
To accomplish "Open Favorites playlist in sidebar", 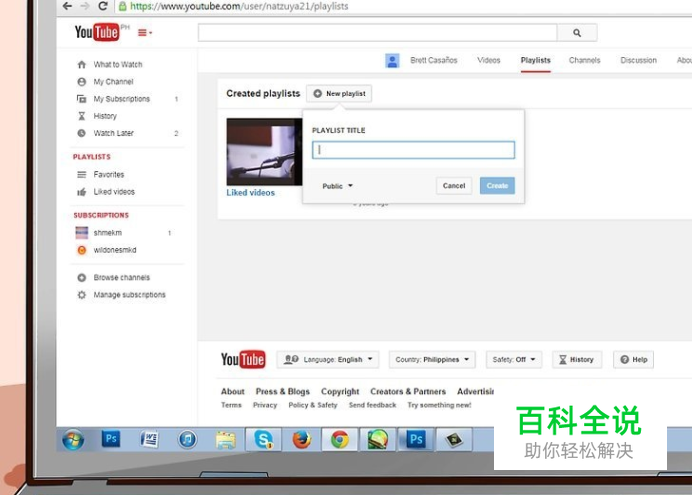I will 109,175.
